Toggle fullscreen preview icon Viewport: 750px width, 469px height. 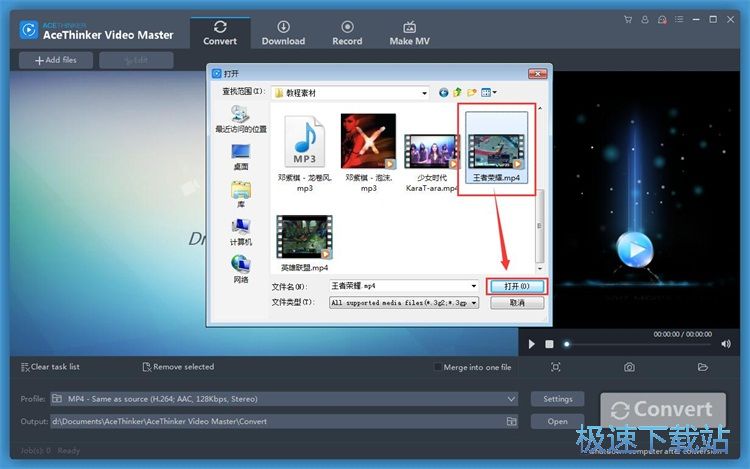(x=555, y=367)
